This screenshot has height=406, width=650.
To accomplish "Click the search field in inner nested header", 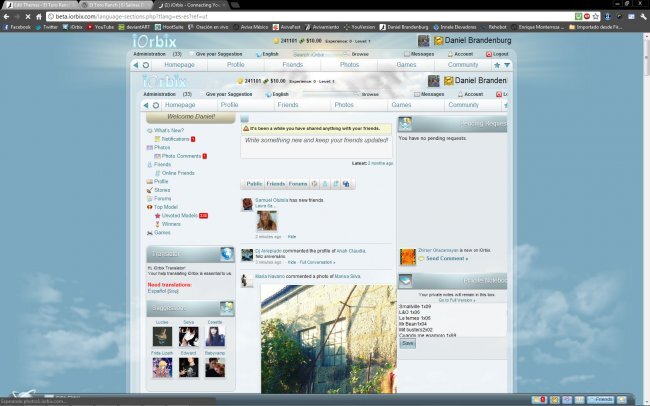I will pos(330,94).
